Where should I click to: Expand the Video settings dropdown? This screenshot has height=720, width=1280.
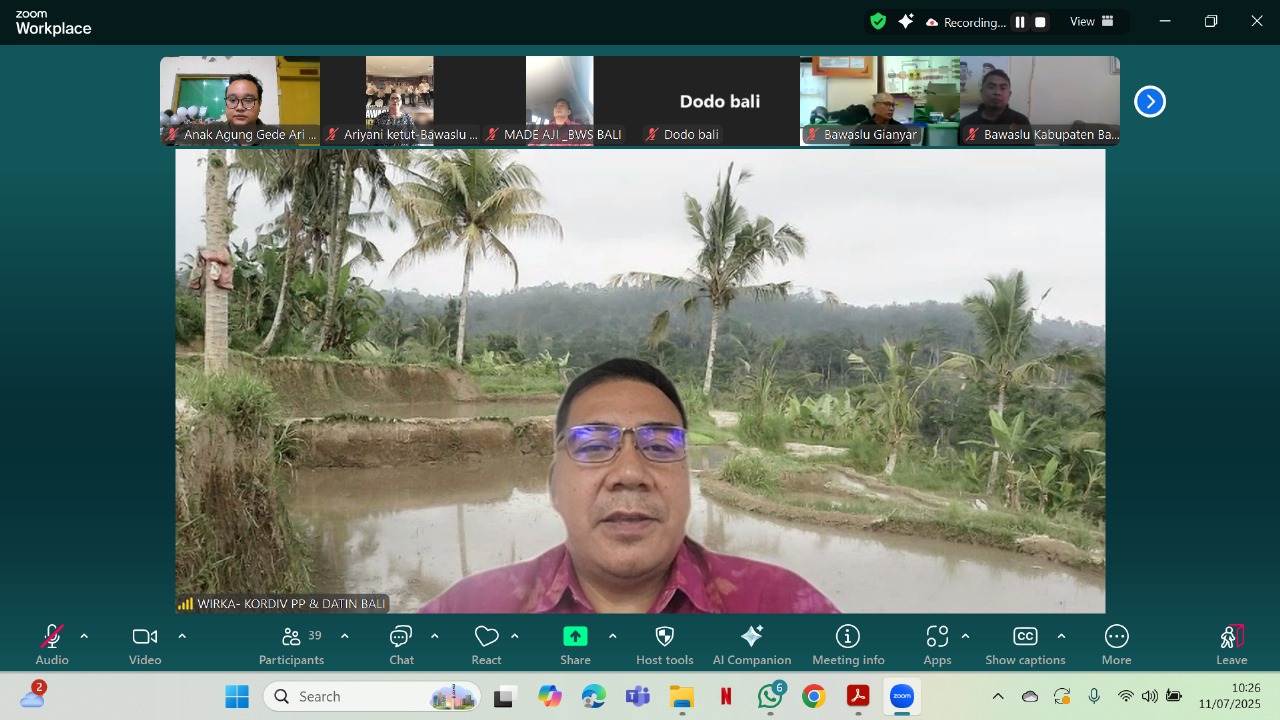click(x=182, y=634)
